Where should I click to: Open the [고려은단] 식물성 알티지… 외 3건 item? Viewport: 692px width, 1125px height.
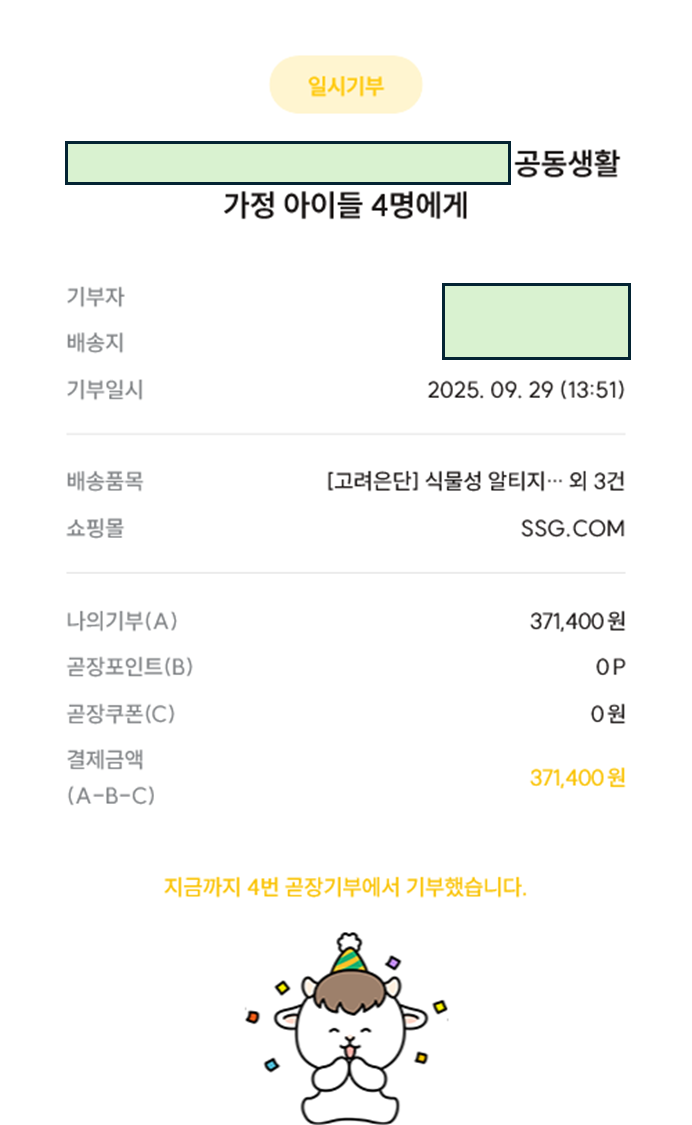(475, 482)
